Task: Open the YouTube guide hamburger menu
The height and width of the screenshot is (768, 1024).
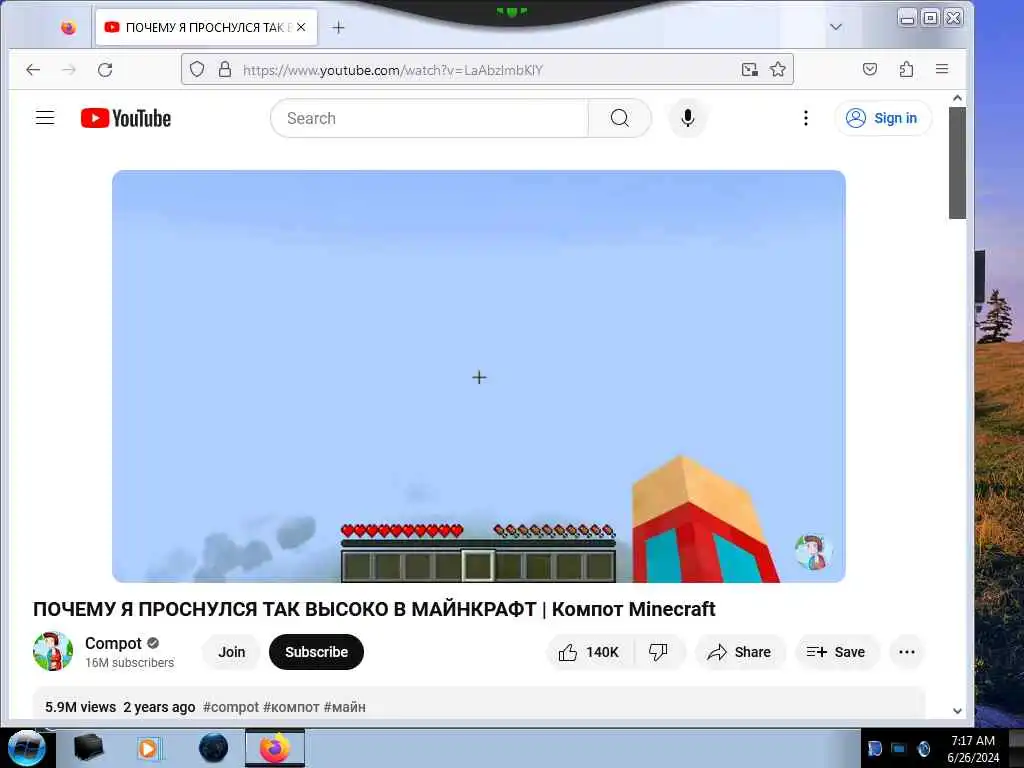Action: (x=45, y=118)
